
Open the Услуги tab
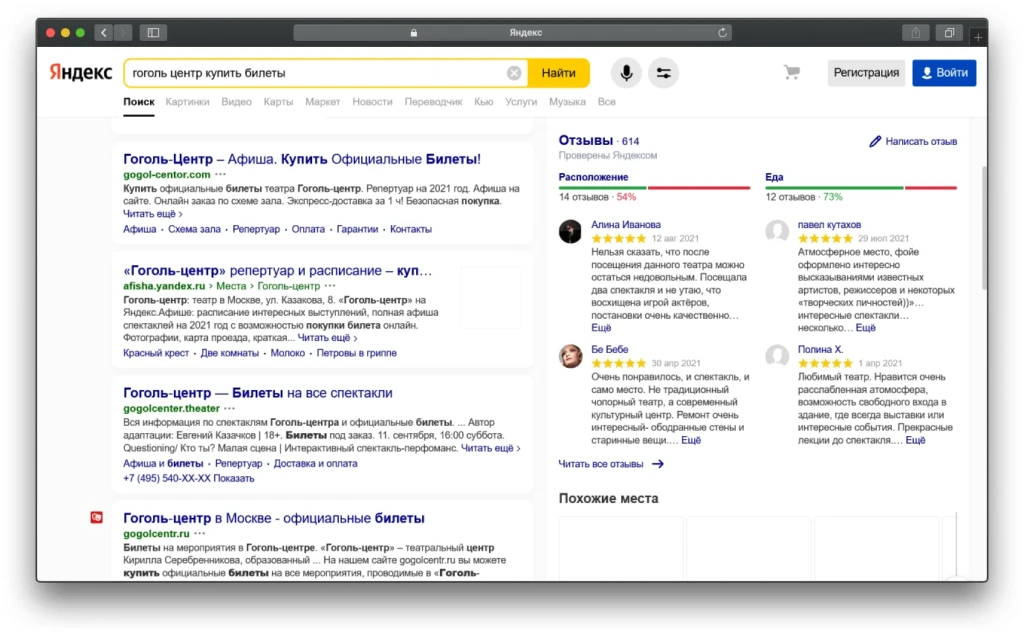(520, 102)
